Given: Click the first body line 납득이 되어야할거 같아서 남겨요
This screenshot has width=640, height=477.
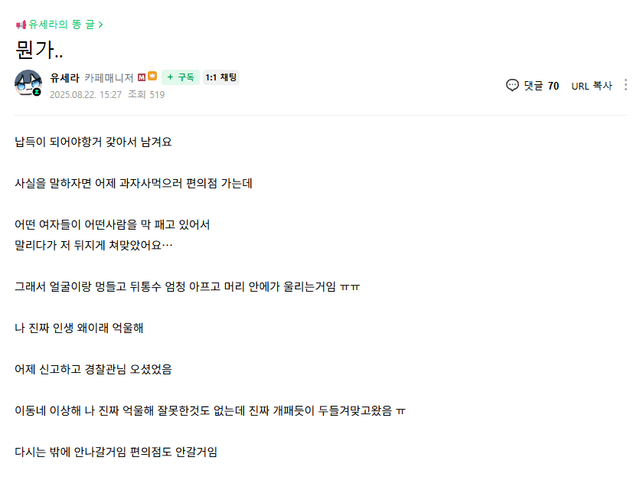Looking at the screenshot, I should click(x=94, y=142).
